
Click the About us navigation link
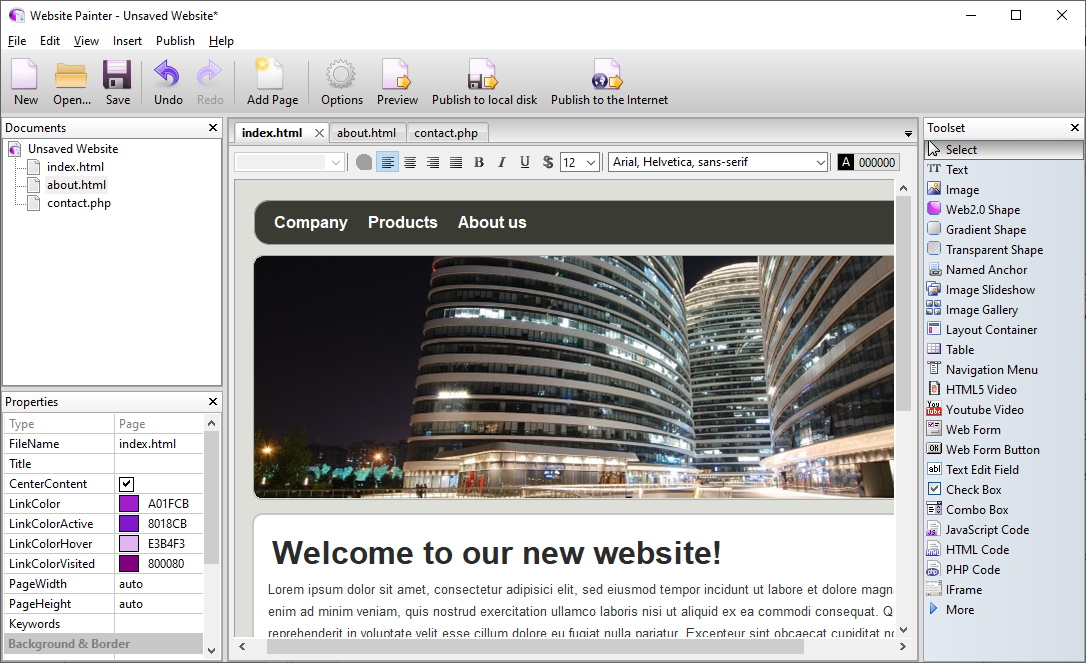(x=492, y=222)
